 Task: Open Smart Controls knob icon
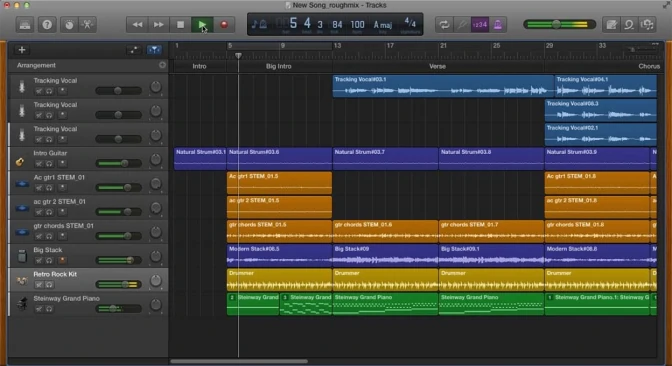(x=69, y=25)
